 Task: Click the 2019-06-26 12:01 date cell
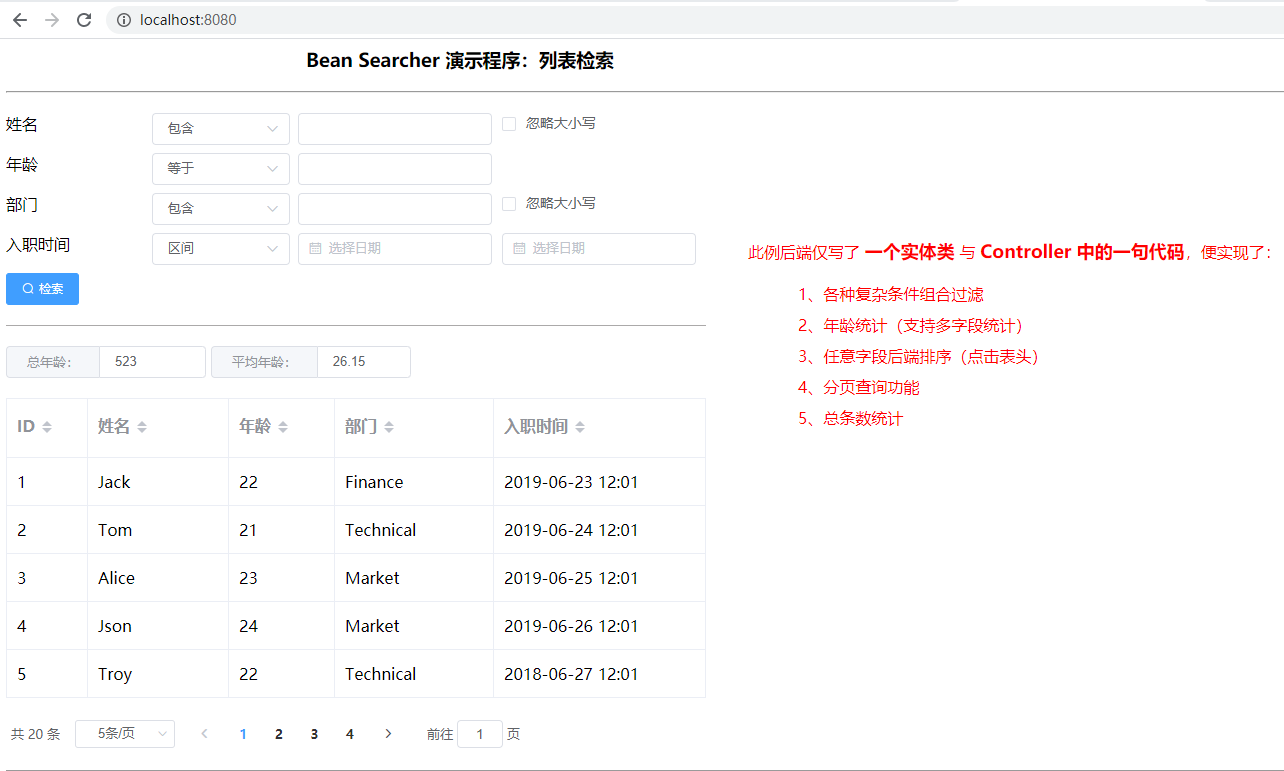tap(599, 626)
